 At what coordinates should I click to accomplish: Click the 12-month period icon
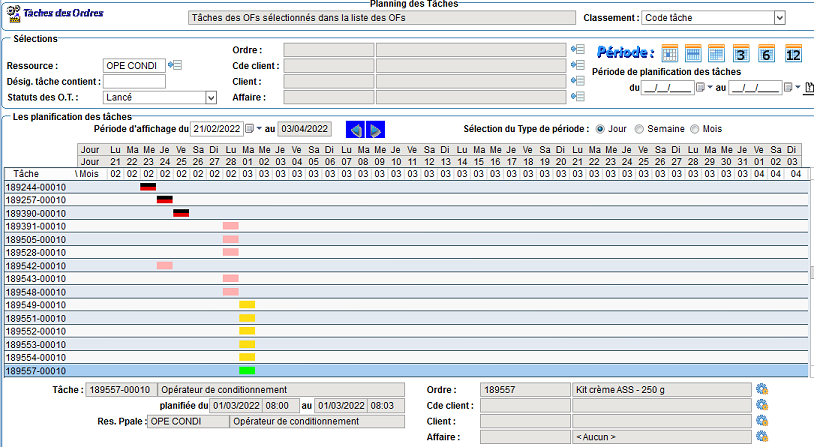tap(793, 54)
